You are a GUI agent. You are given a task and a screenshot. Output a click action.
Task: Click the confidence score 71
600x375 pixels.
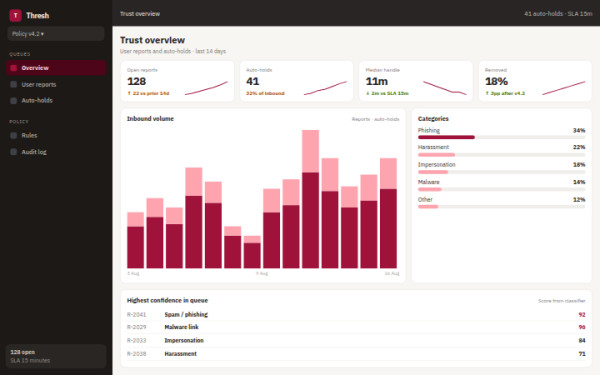point(582,354)
